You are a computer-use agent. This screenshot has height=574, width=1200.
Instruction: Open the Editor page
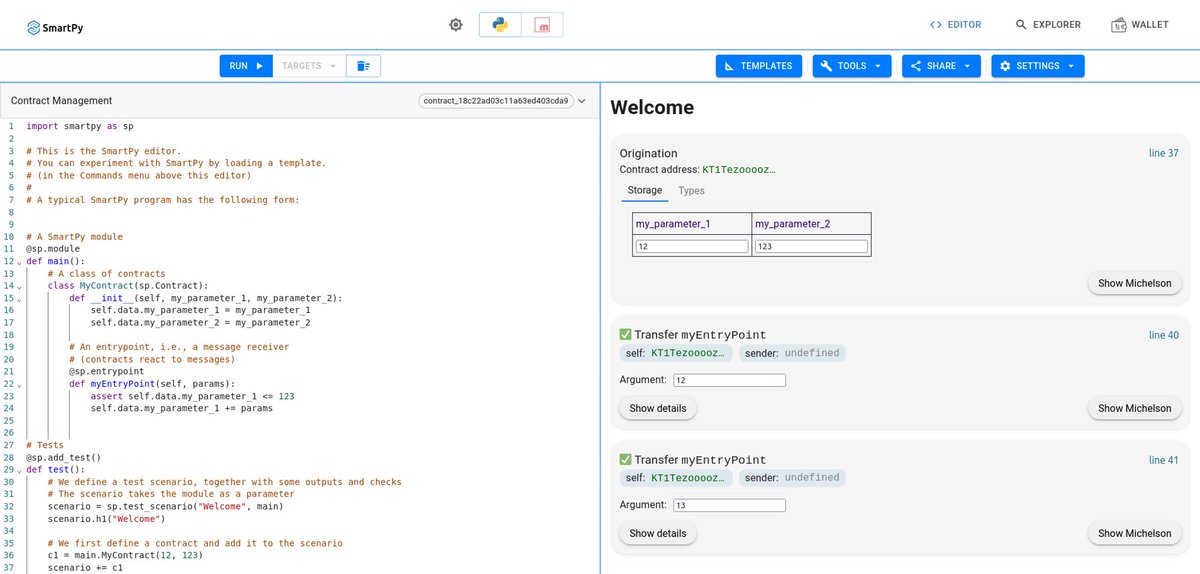955,25
